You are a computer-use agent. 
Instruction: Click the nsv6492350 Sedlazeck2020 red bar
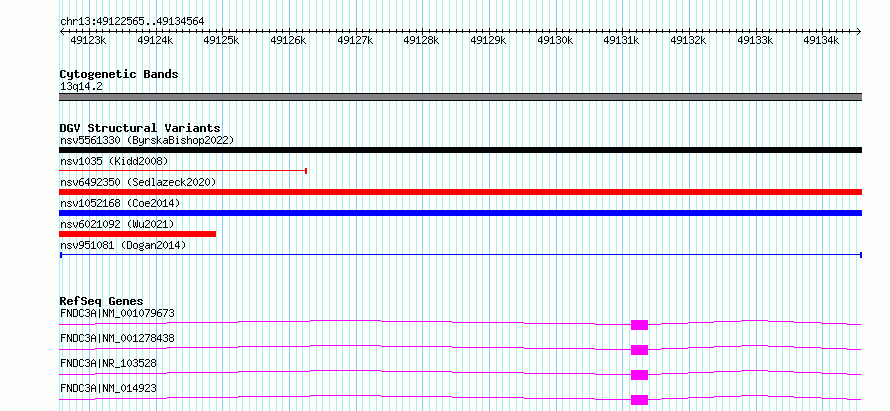coord(460,192)
